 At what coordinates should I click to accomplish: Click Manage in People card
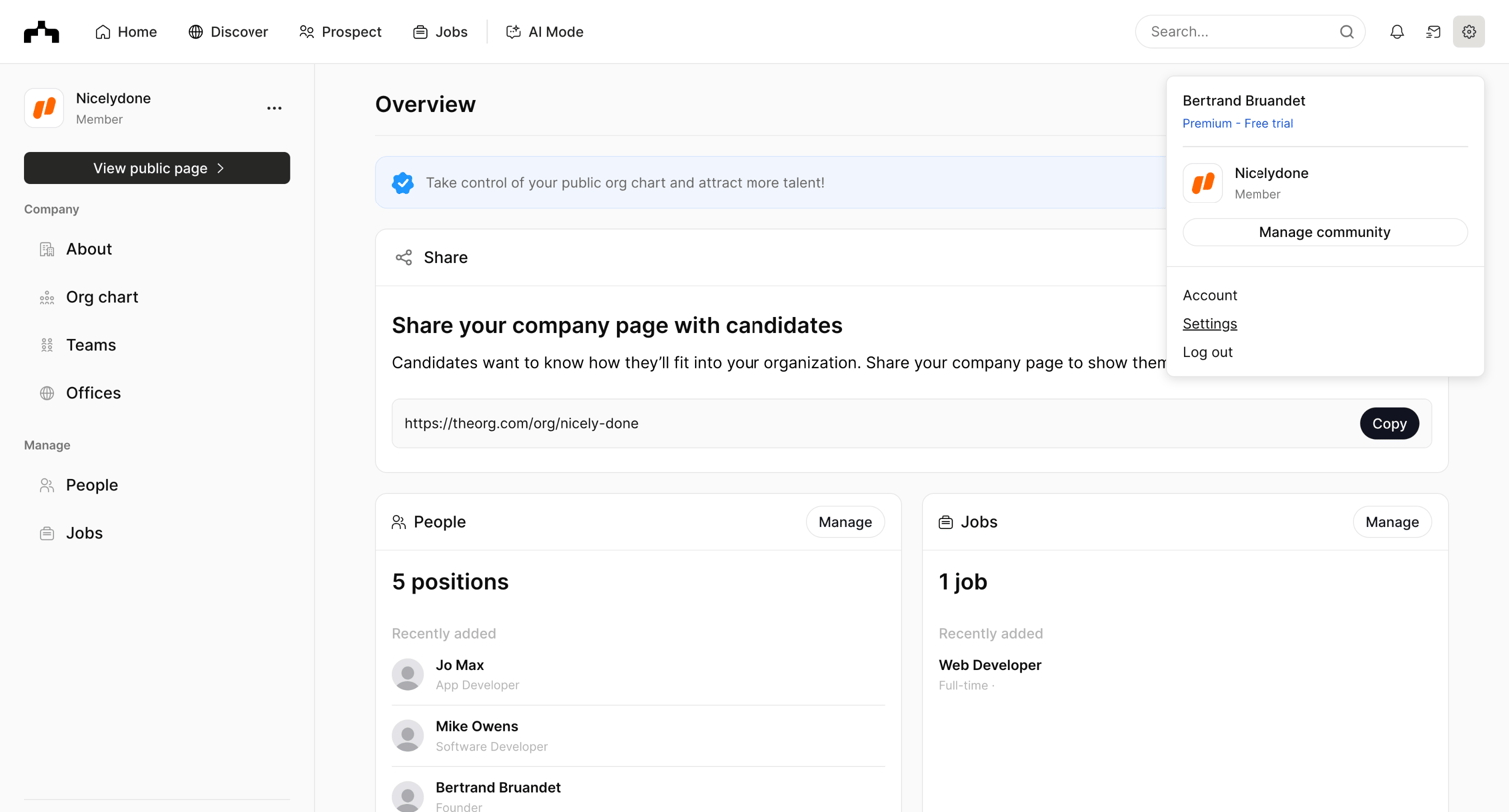point(845,522)
